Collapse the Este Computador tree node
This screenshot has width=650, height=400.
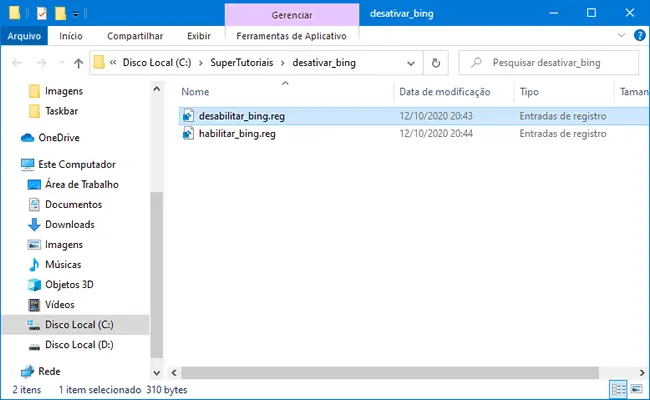[9, 164]
